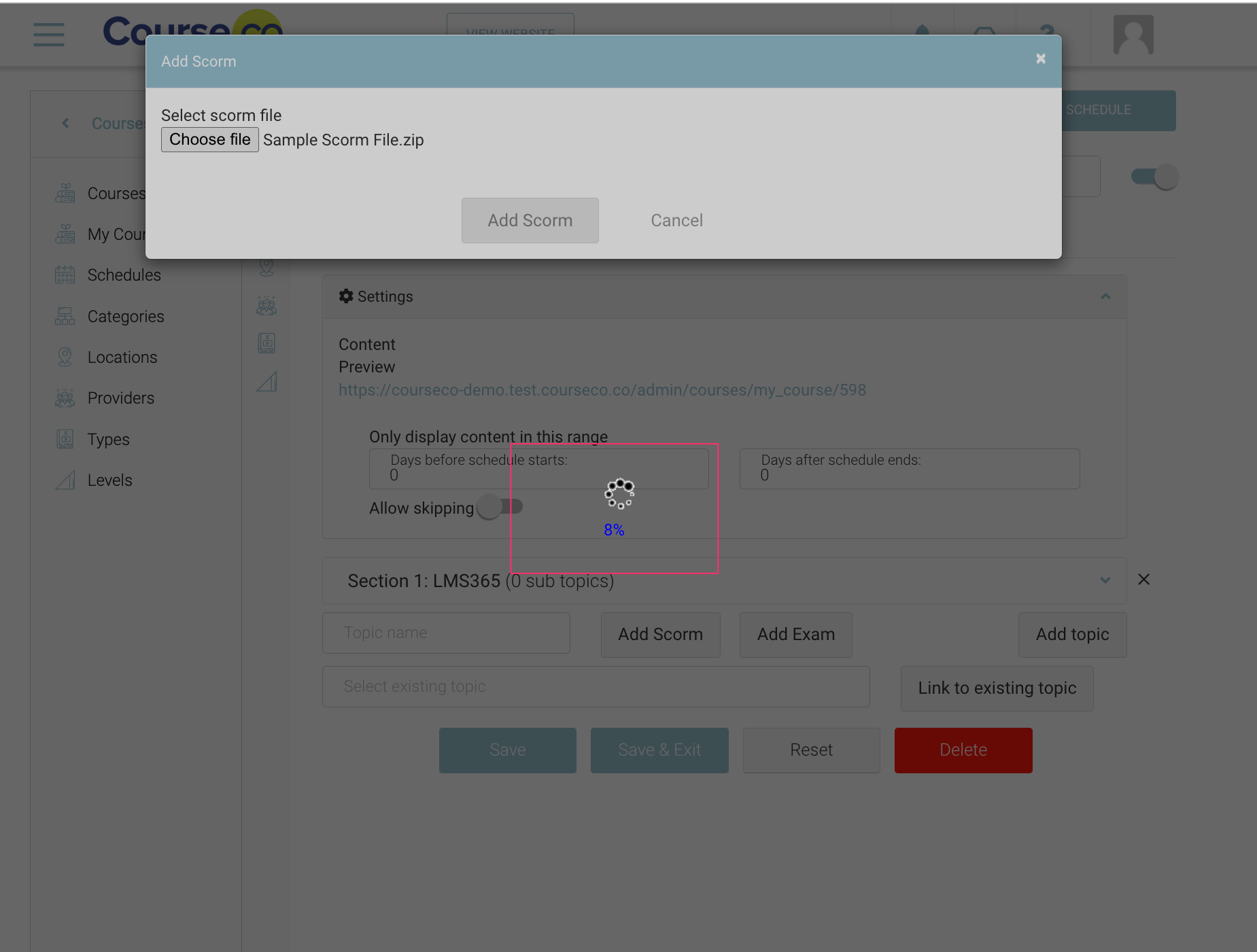Expand Section 1: LMS365 chevron
This screenshot has width=1257, height=952.
coord(1105,580)
